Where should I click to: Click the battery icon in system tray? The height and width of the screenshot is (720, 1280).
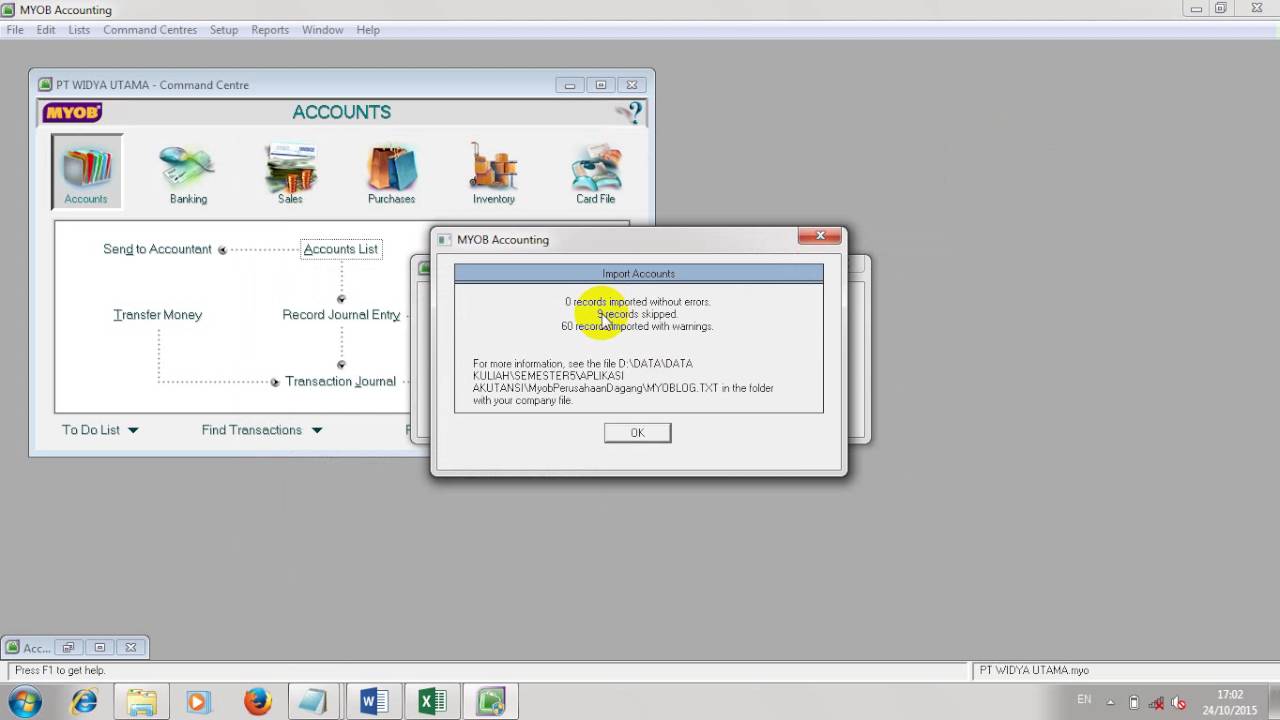1133,702
